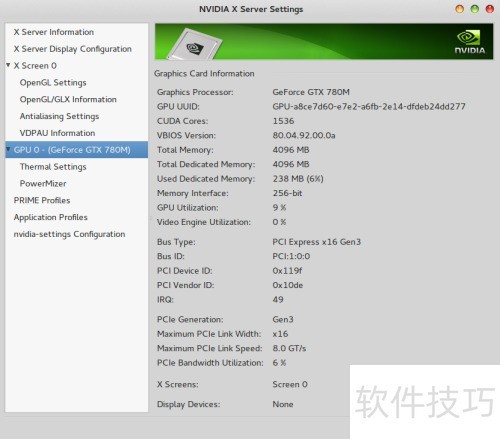The image size is (500, 439).
Task: Click Memory Interface value 256-bit
Action: 287,193
